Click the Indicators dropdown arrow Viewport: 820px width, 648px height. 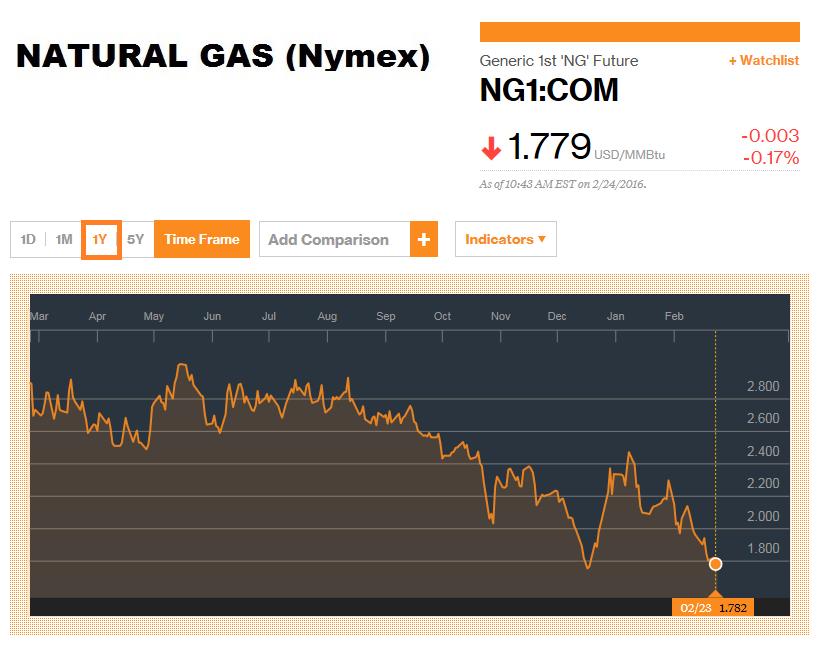coord(542,239)
